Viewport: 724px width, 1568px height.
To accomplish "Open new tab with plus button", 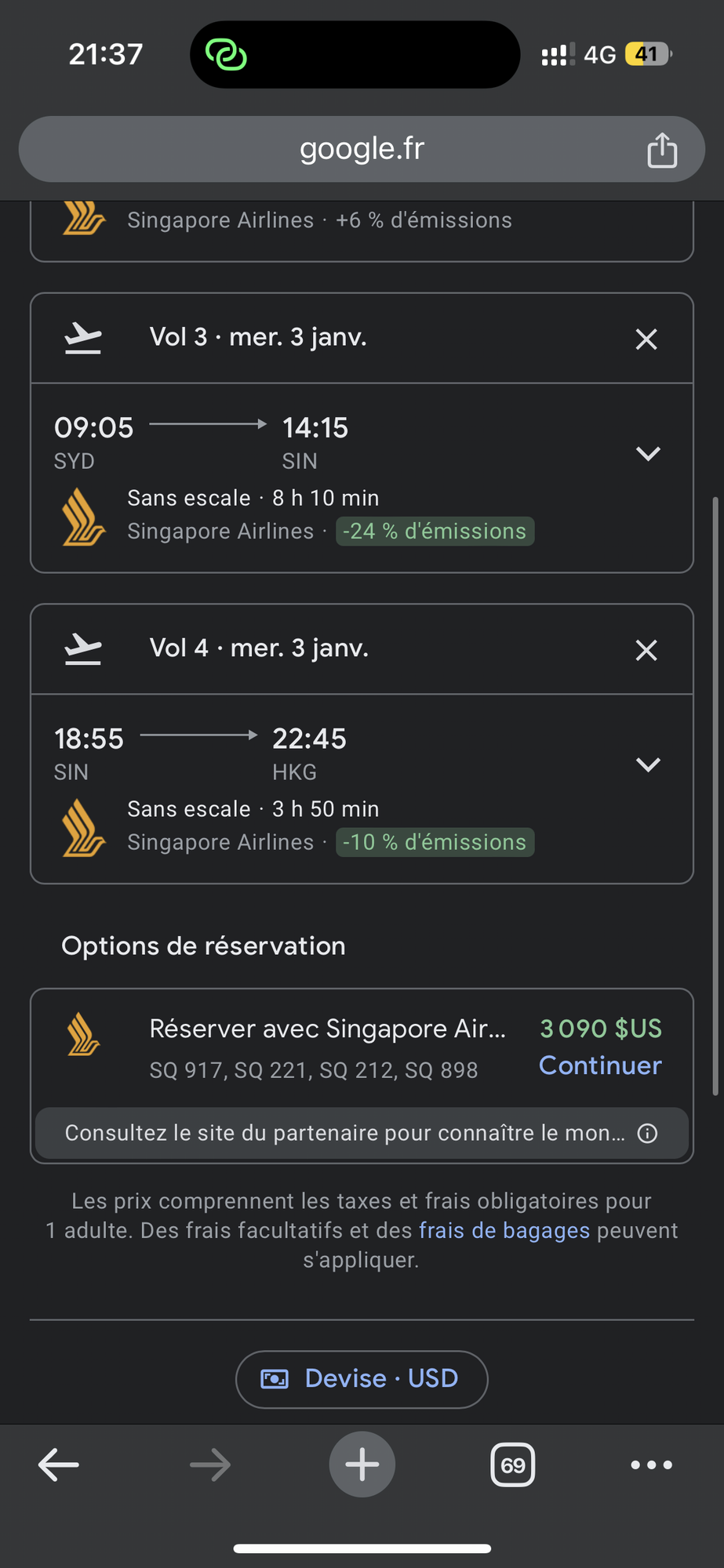I will [x=362, y=1465].
